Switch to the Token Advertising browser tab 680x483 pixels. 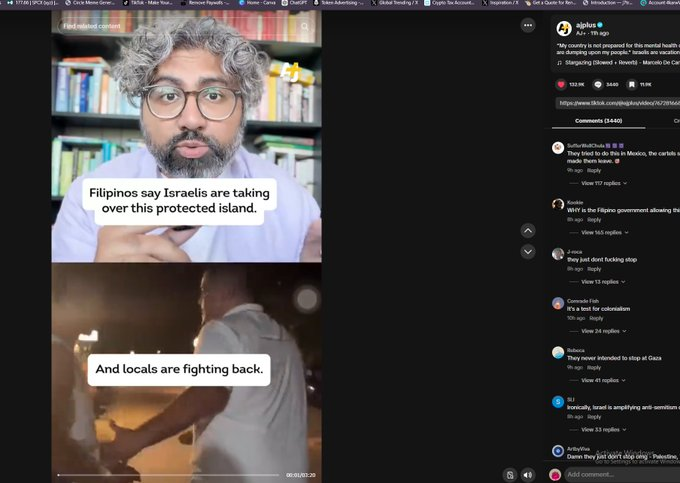(338, 3)
